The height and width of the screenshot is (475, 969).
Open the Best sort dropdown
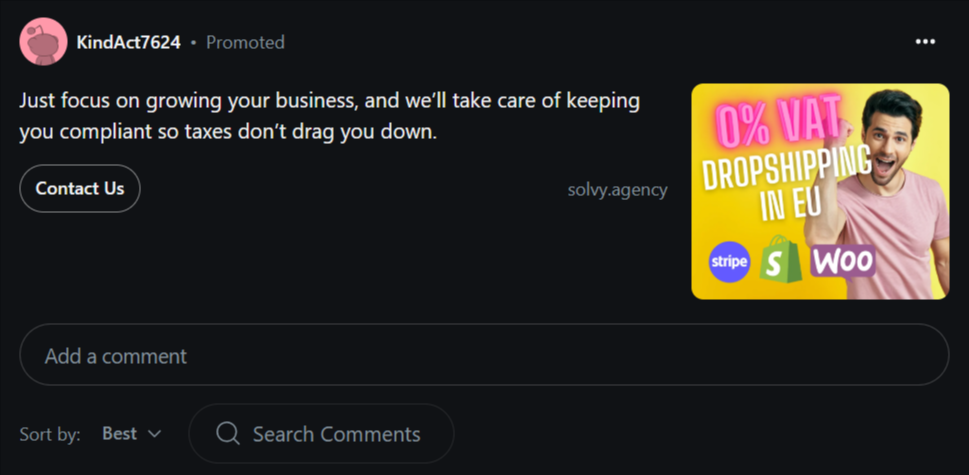[132, 434]
